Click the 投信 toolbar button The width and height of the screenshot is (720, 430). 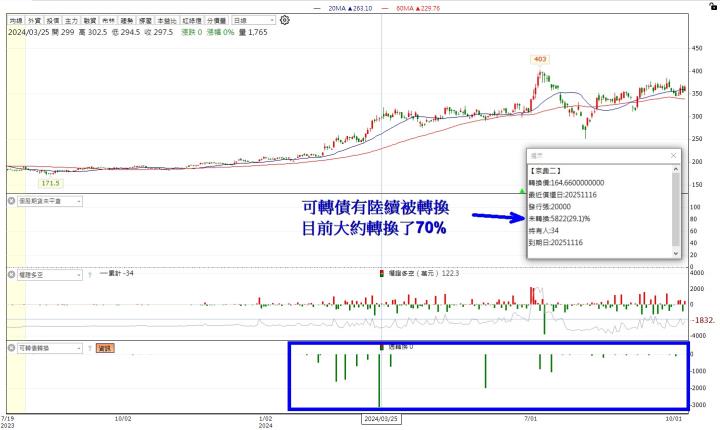click(53, 21)
